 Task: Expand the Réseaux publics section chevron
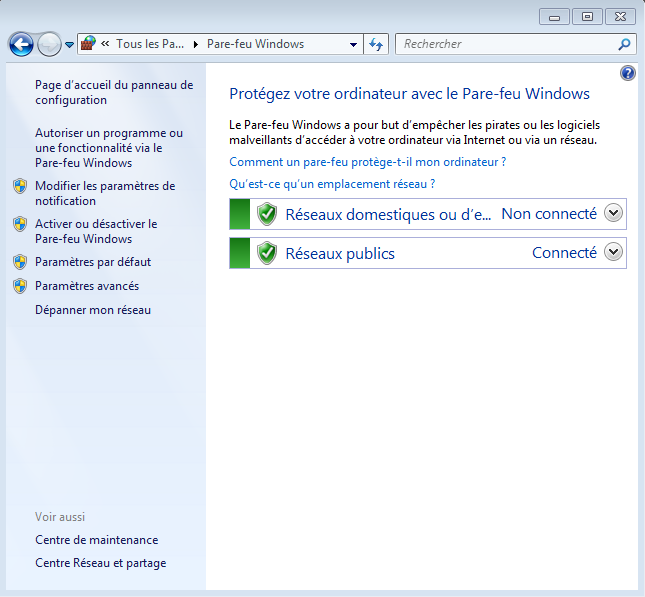pyautogui.click(x=613, y=252)
